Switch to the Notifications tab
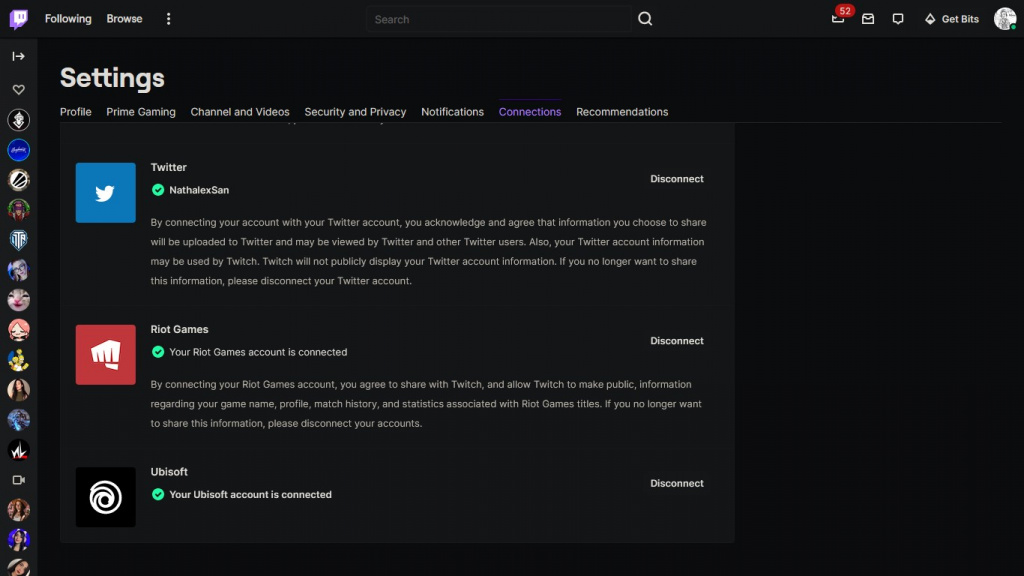 pos(453,112)
